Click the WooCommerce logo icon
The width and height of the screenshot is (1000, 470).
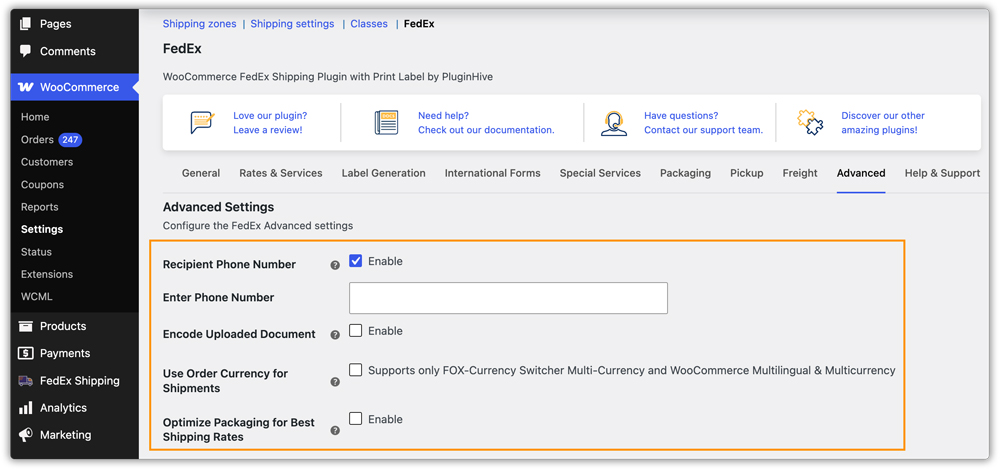pos(26,87)
